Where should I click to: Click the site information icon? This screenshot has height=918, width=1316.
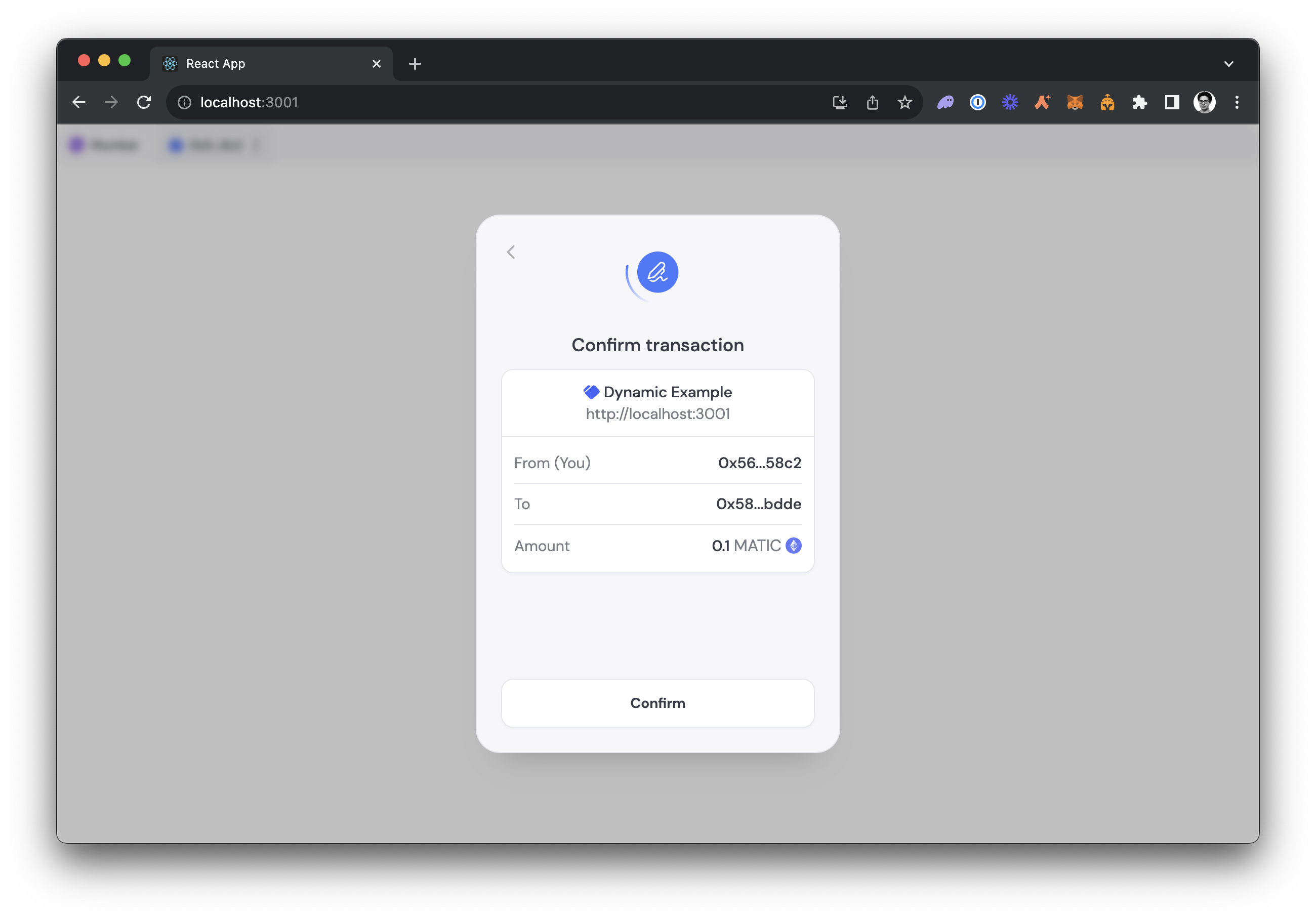pos(185,103)
